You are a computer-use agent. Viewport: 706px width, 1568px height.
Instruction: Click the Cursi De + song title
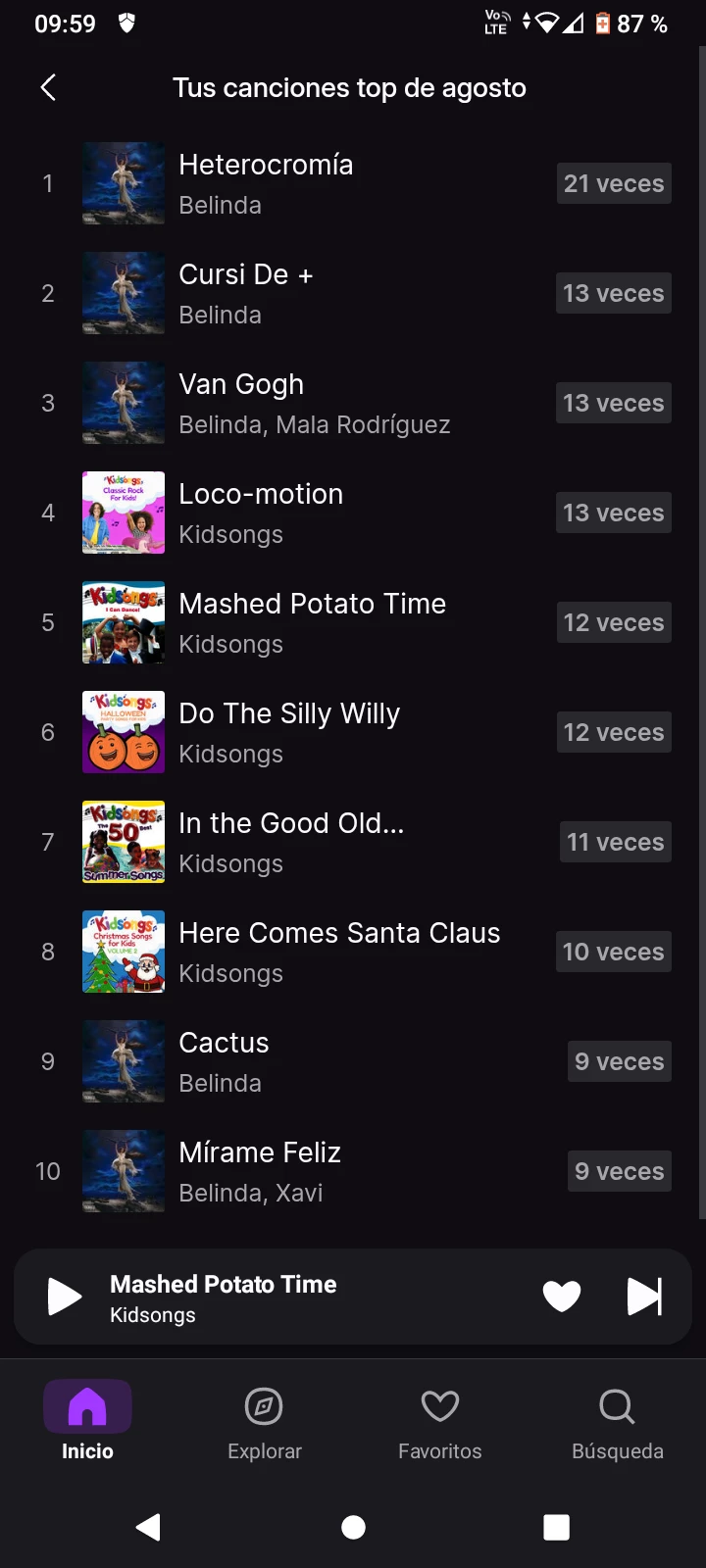245,274
